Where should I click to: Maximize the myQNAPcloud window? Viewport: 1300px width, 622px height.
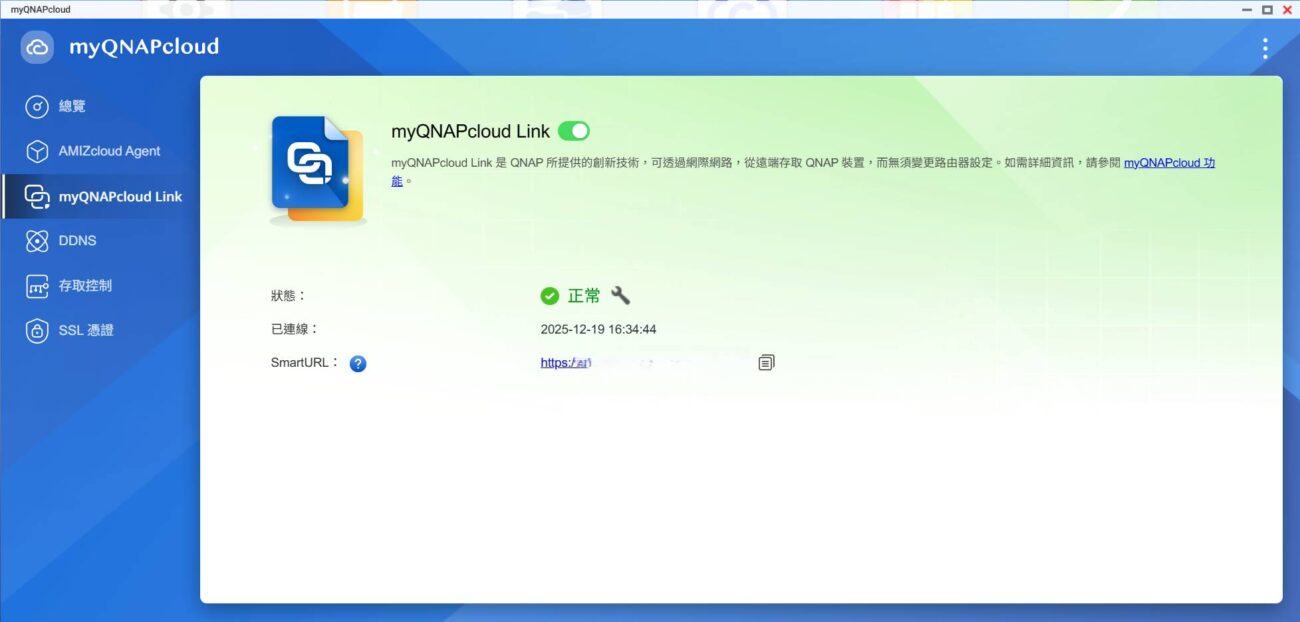pyautogui.click(x=1267, y=9)
